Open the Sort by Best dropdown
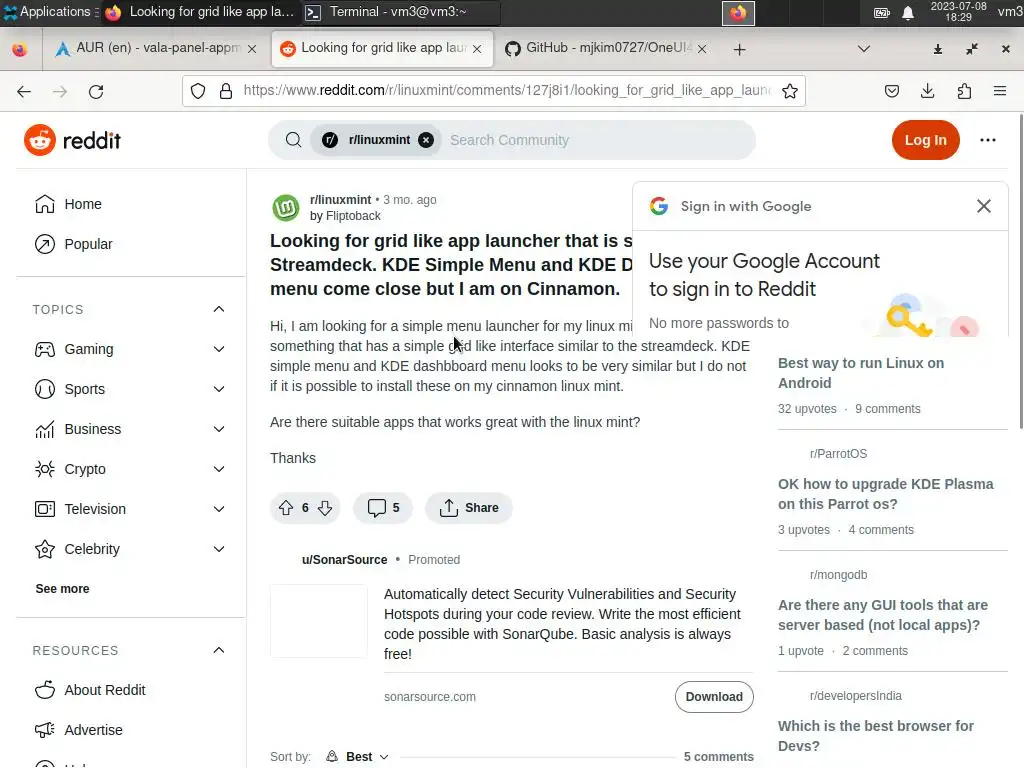The height and width of the screenshot is (768, 1024). pos(357,756)
